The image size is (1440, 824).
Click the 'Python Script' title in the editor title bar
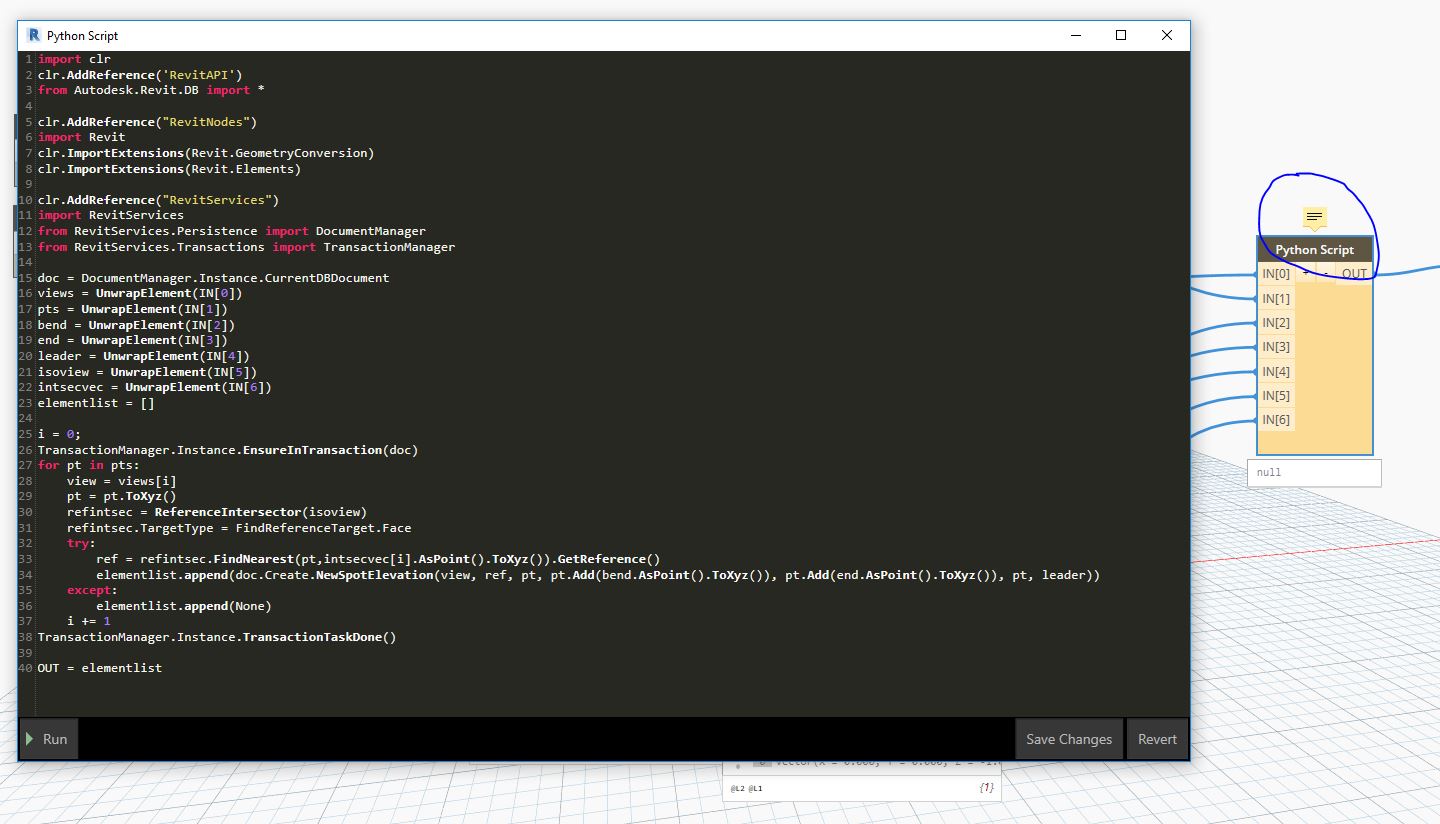click(x=82, y=35)
